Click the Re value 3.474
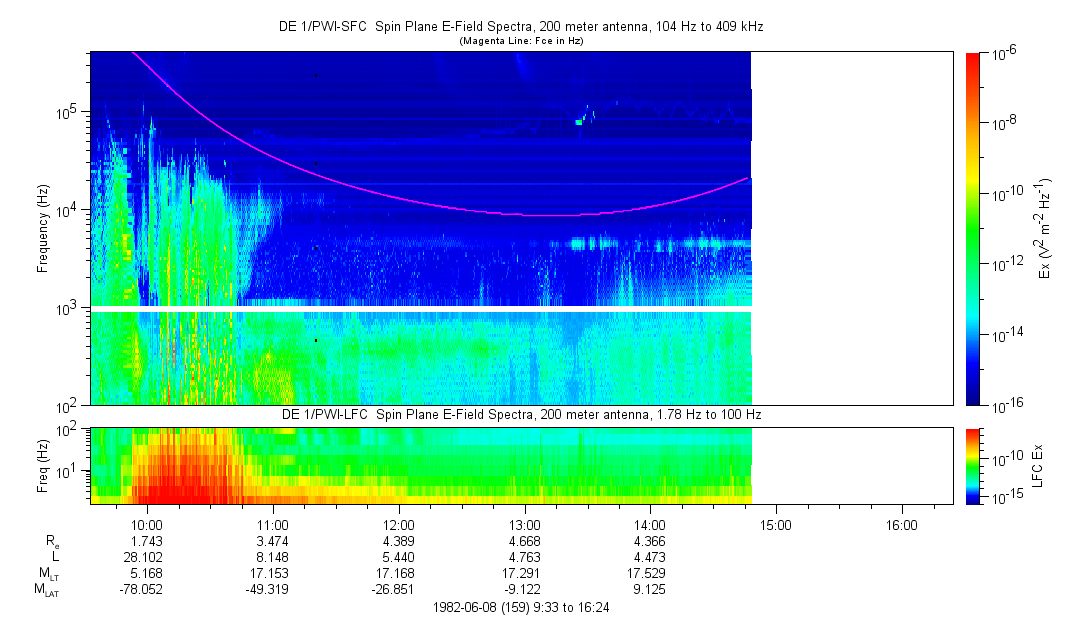This screenshot has height=620, width=1083. (273, 541)
